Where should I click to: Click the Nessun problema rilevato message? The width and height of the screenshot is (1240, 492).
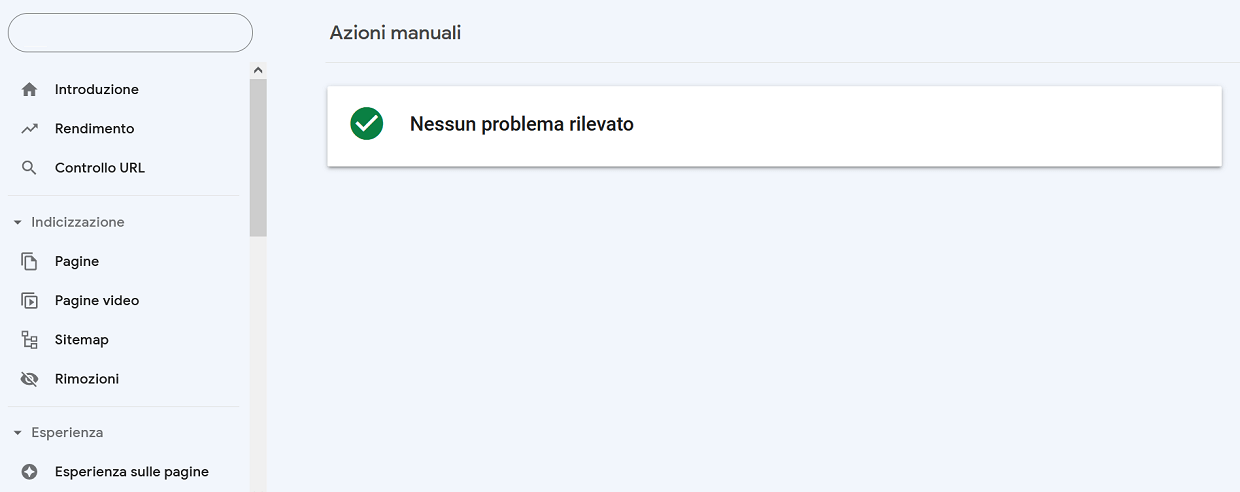521,125
